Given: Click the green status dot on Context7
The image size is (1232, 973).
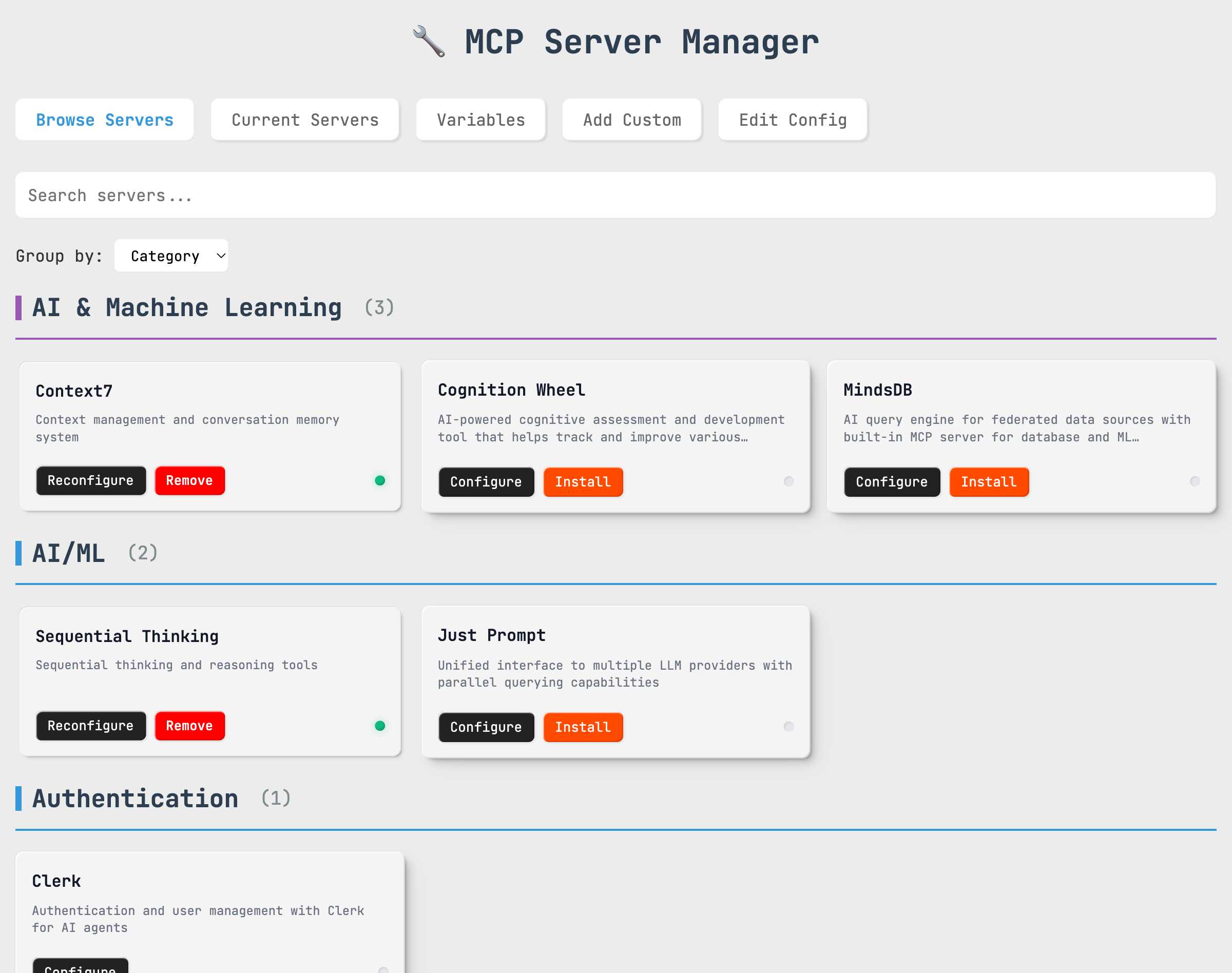Looking at the screenshot, I should click(x=380, y=480).
